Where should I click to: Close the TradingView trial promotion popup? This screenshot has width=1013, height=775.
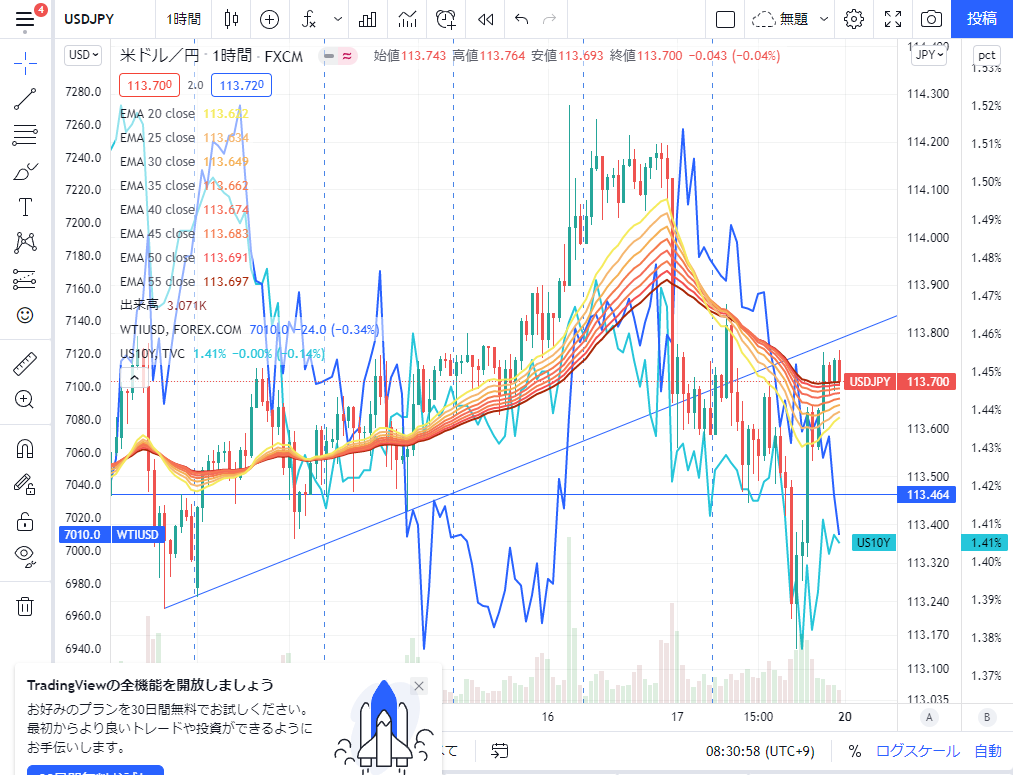[x=419, y=686]
